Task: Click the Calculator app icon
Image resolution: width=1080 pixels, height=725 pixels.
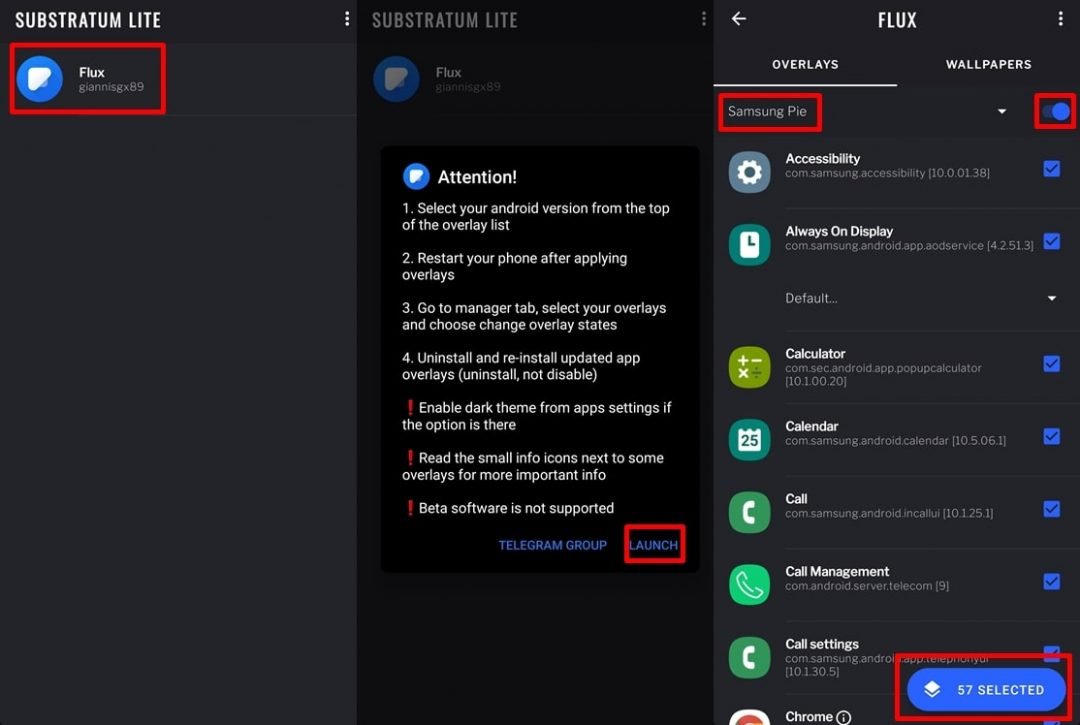Action: coord(749,367)
